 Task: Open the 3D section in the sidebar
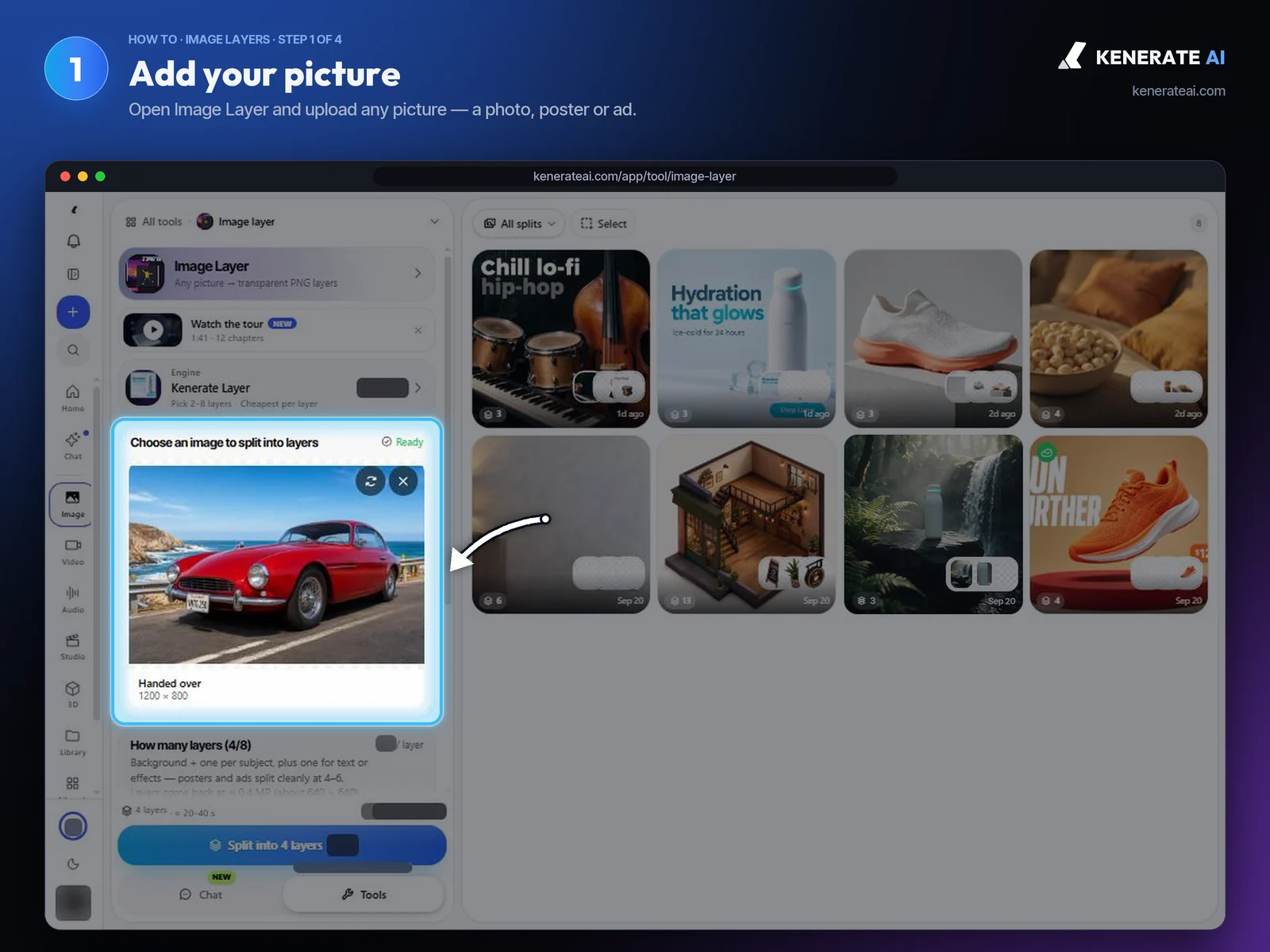click(73, 694)
